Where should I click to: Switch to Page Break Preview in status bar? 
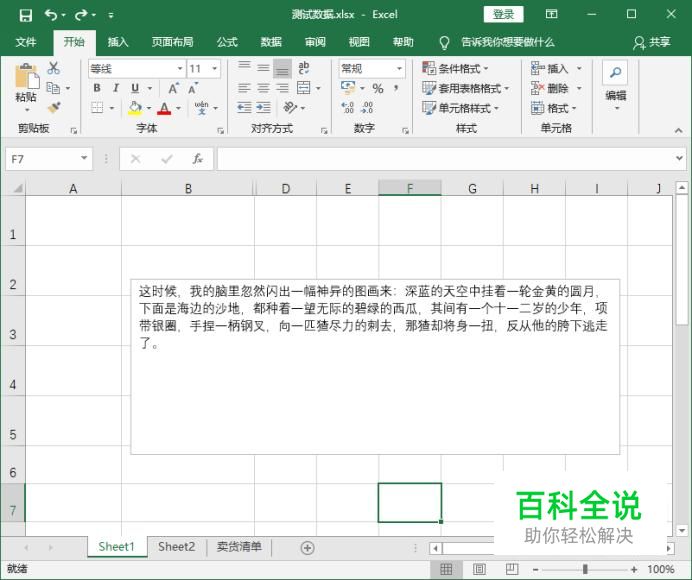(x=512, y=569)
